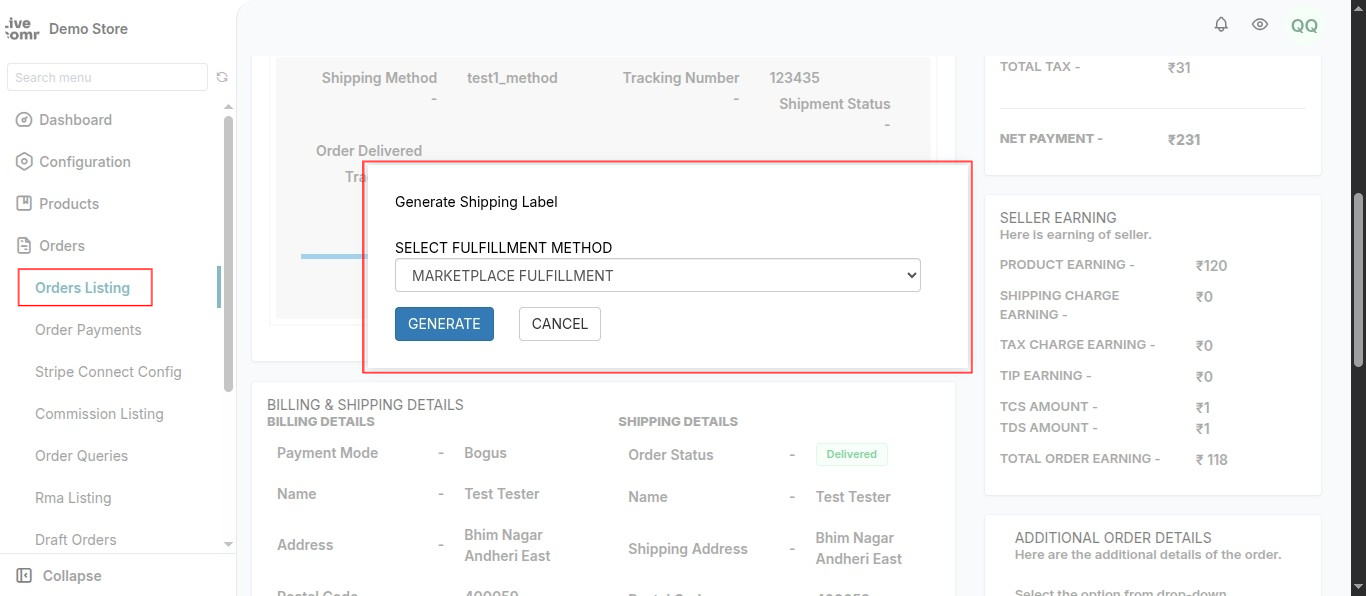Screen dimensions: 1366x596
Task: Click the TOTAL TAX ₹31 value
Action: pos(1179,68)
